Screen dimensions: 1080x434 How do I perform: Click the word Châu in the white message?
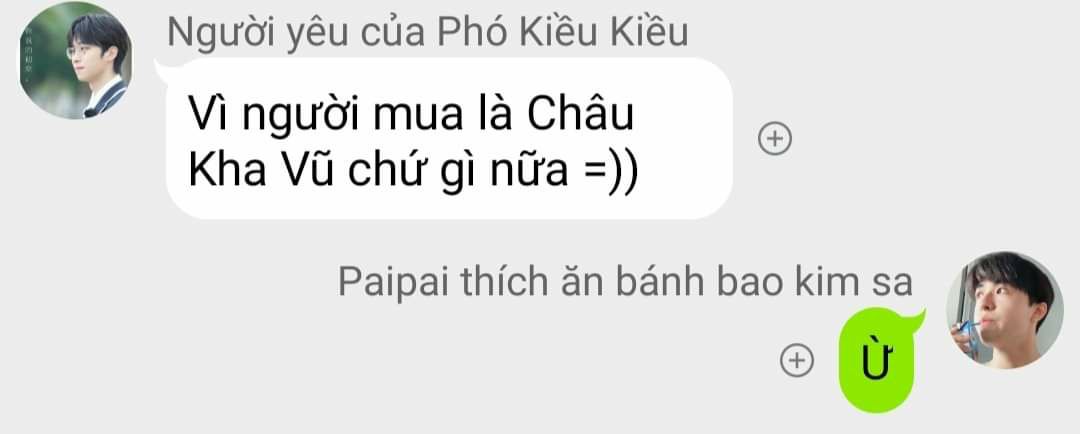(x=581, y=116)
